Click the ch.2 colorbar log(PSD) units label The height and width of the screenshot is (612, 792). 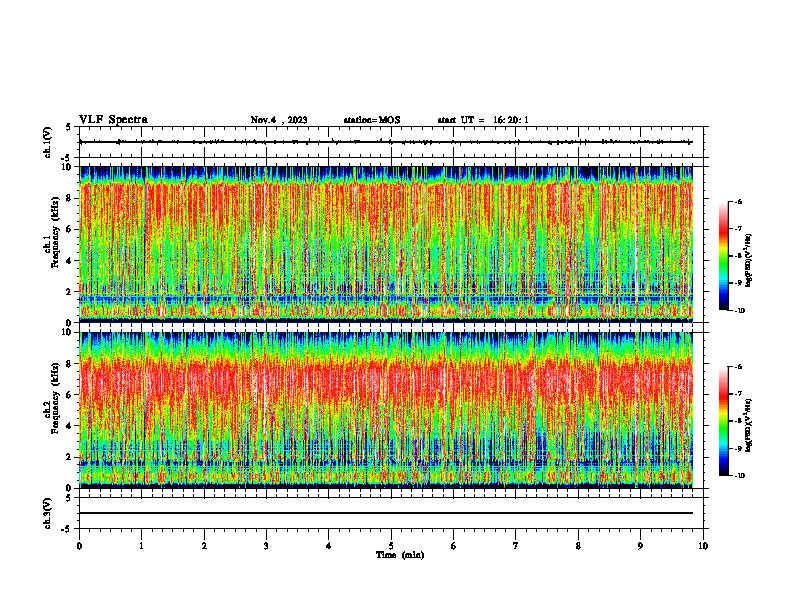click(x=749, y=425)
